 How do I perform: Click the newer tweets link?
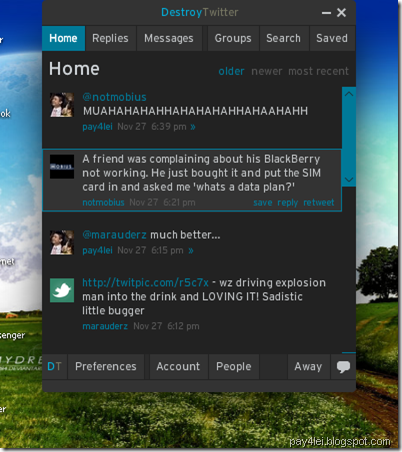267,71
